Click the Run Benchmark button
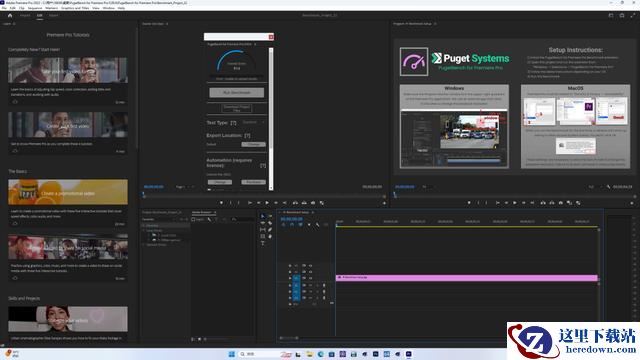This screenshot has height=360, width=640. [237, 93]
